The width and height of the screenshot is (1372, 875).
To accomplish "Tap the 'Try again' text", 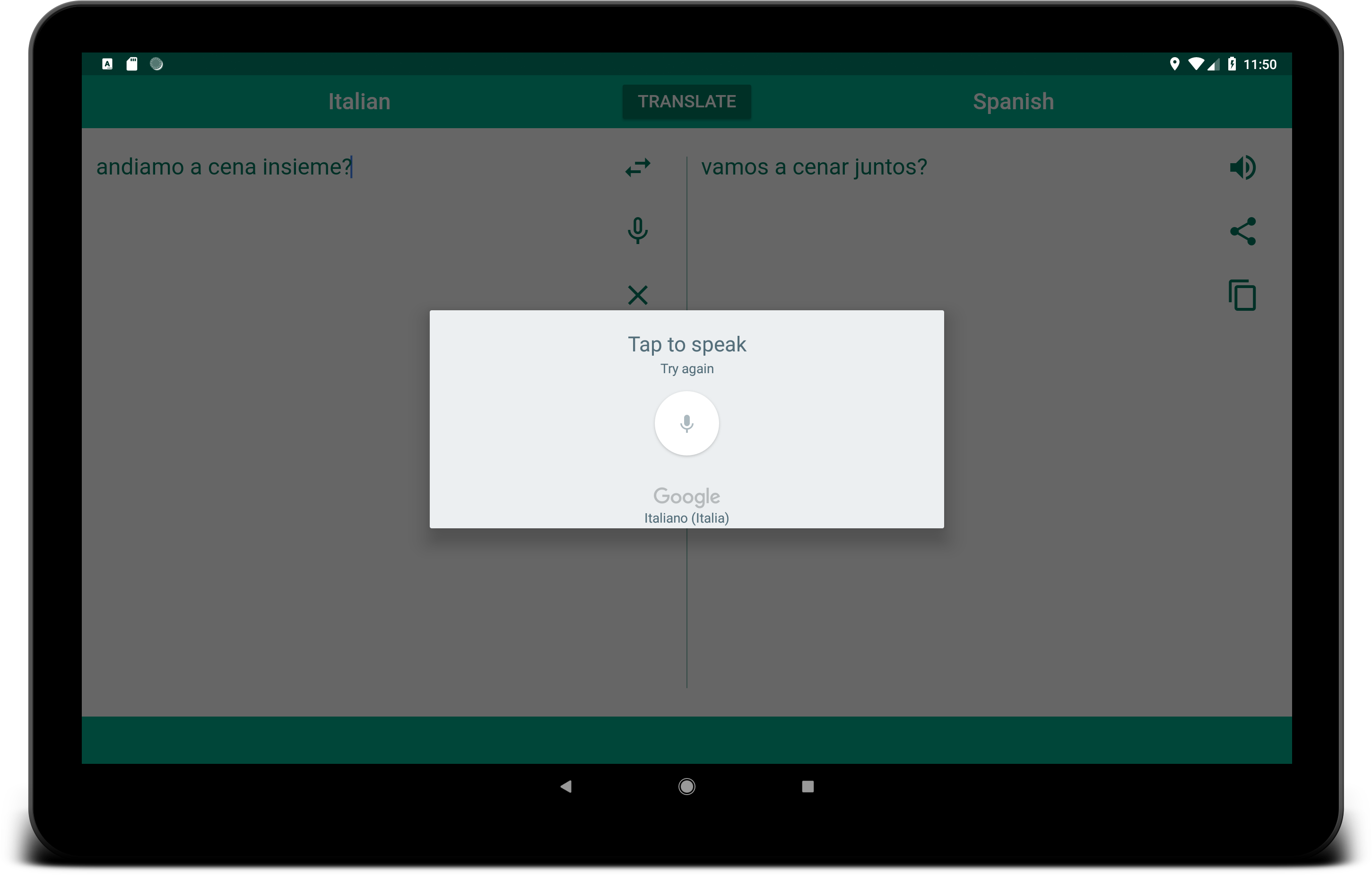I will point(686,369).
